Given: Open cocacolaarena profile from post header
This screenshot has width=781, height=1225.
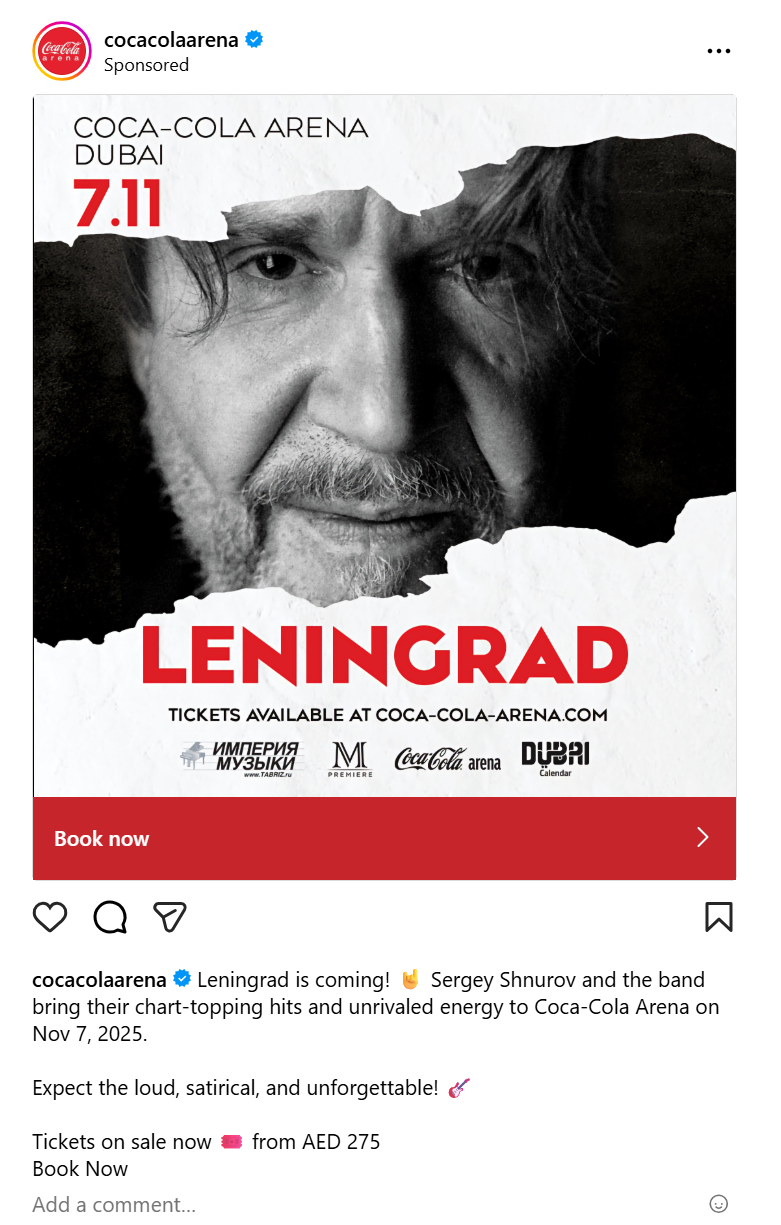Looking at the screenshot, I should pyautogui.click(x=171, y=40).
